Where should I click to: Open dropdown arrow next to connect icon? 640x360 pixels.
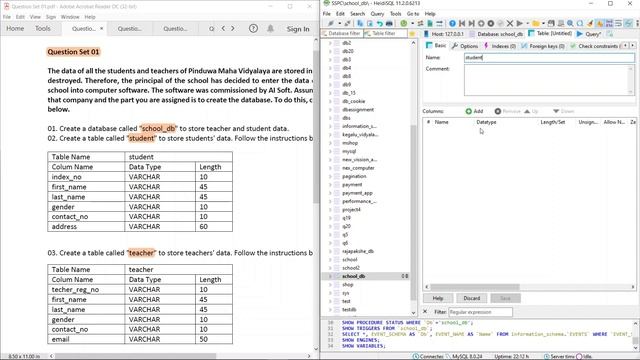(339, 23)
